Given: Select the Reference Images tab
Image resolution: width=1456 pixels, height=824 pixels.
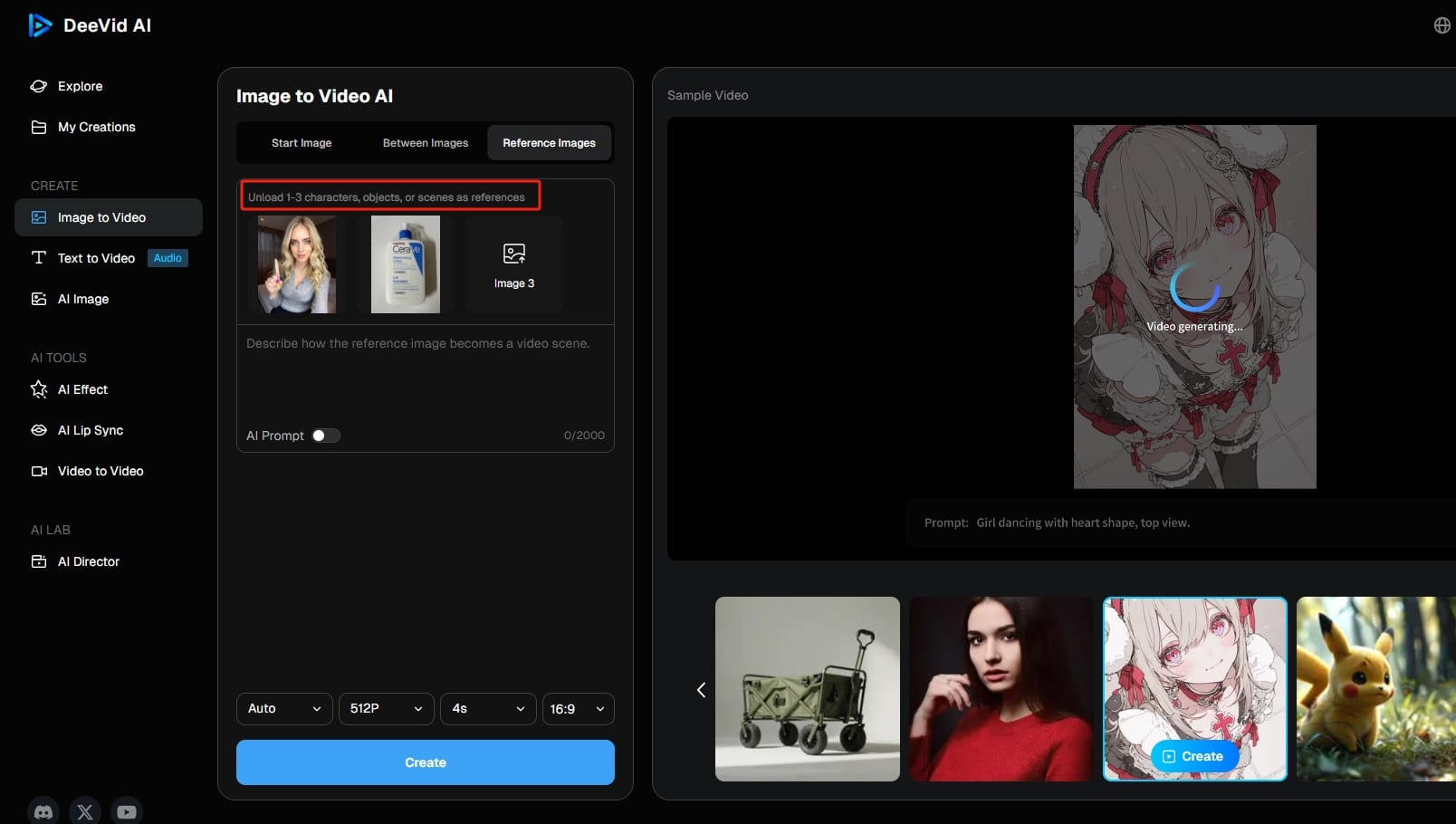Looking at the screenshot, I should (550, 143).
